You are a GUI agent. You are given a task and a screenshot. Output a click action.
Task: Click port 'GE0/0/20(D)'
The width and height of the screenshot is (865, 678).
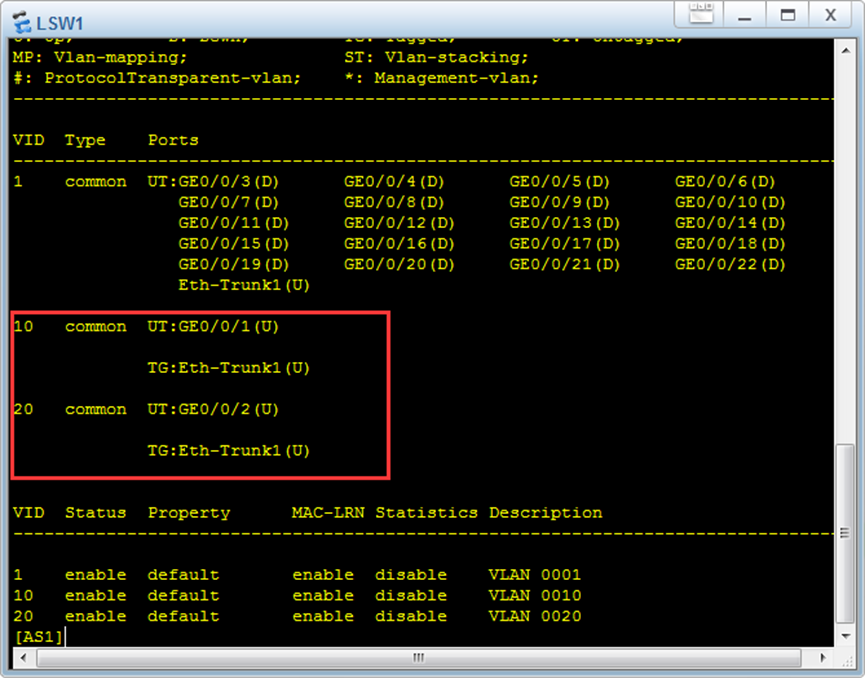[399, 264]
